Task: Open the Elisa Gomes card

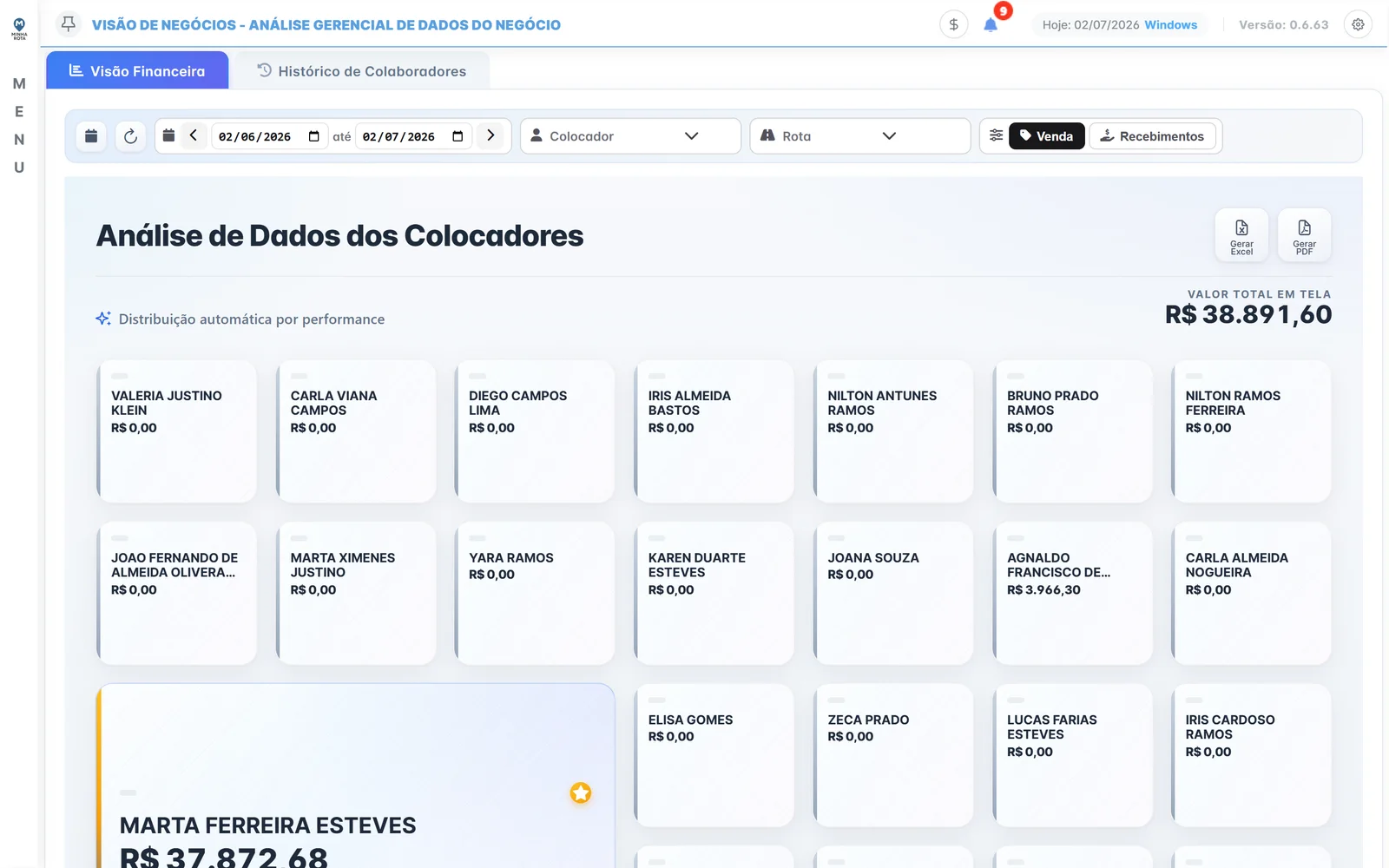Action: (714, 755)
